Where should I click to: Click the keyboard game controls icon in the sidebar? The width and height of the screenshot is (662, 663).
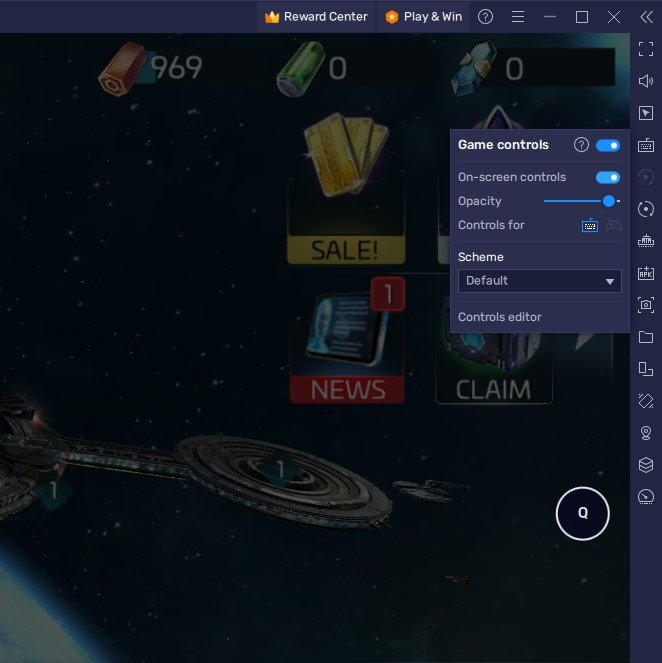[646, 145]
